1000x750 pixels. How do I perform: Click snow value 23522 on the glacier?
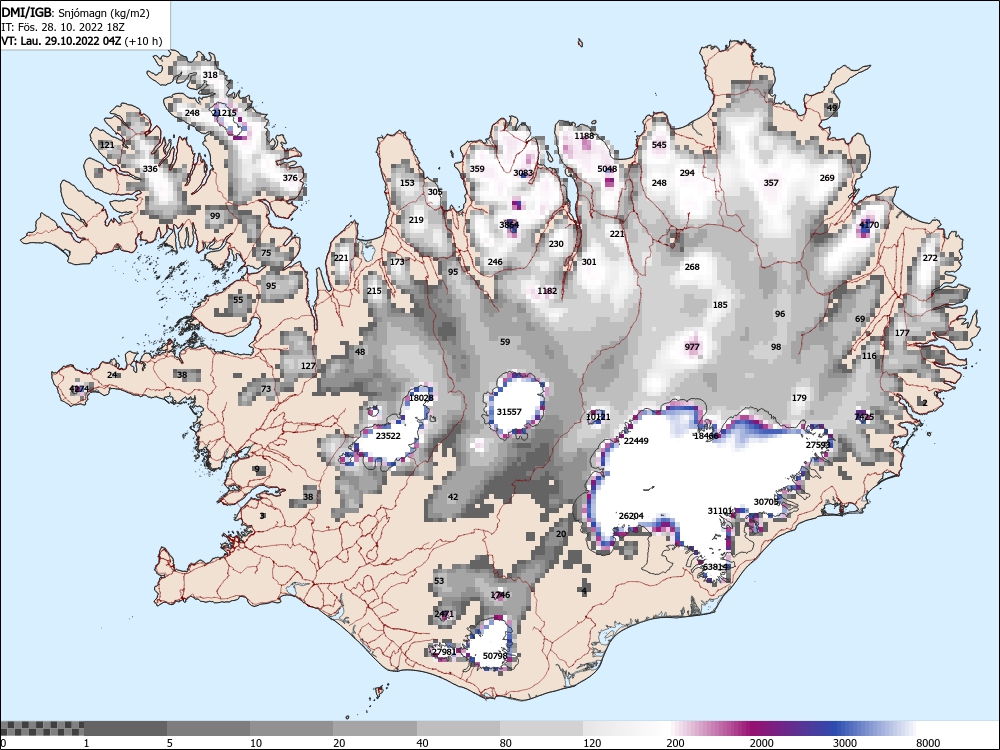click(x=388, y=436)
